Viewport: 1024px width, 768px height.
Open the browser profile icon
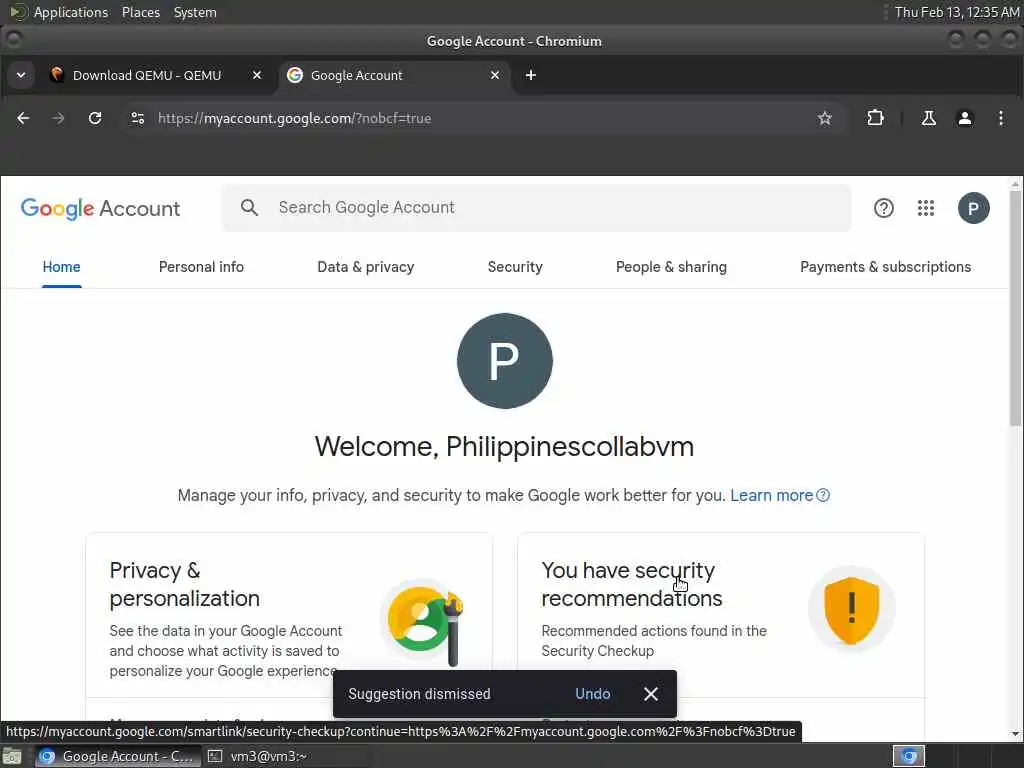click(965, 118)
